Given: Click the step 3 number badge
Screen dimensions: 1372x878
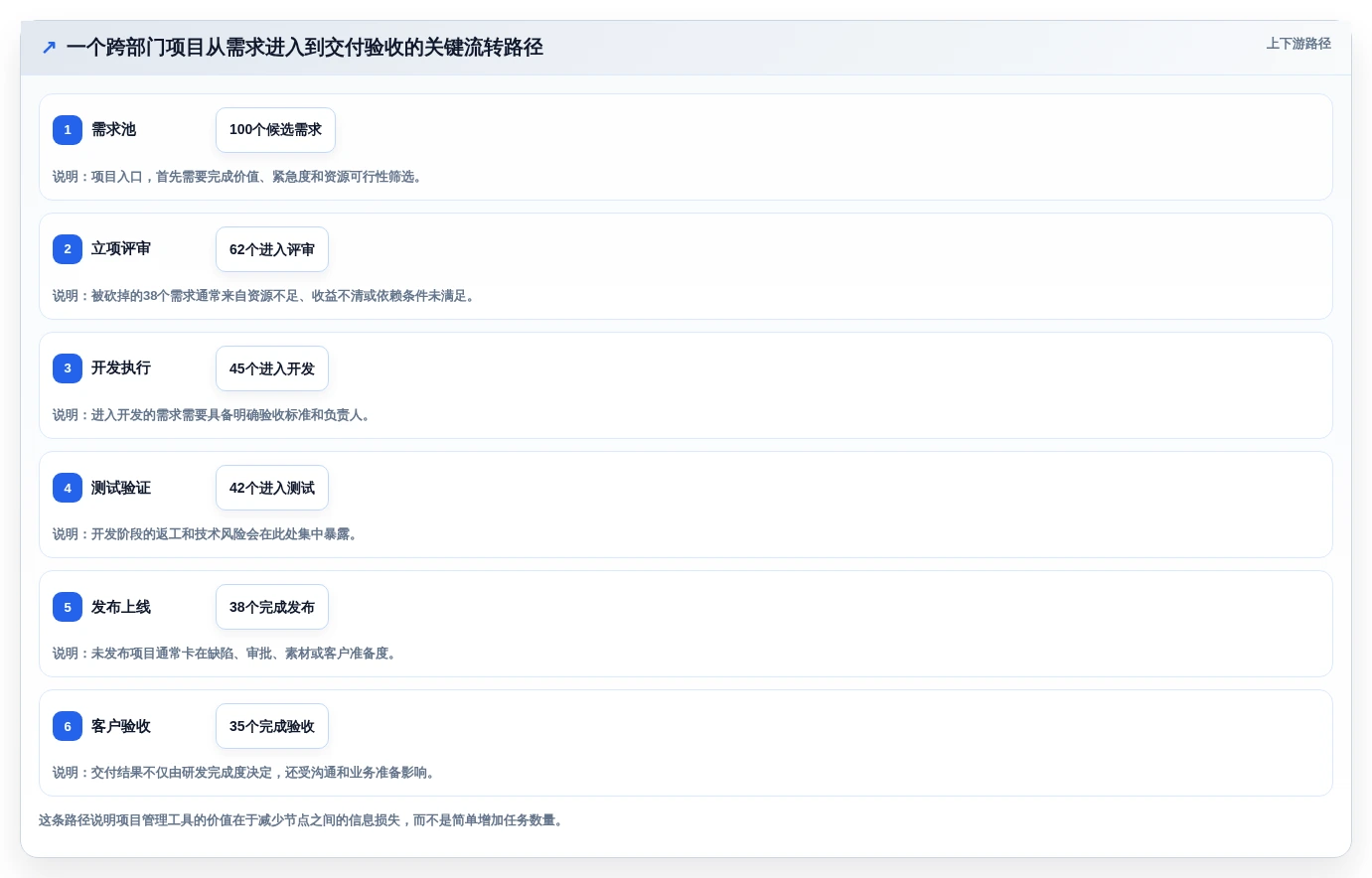Looking at the screenshot, I should 68,368.
